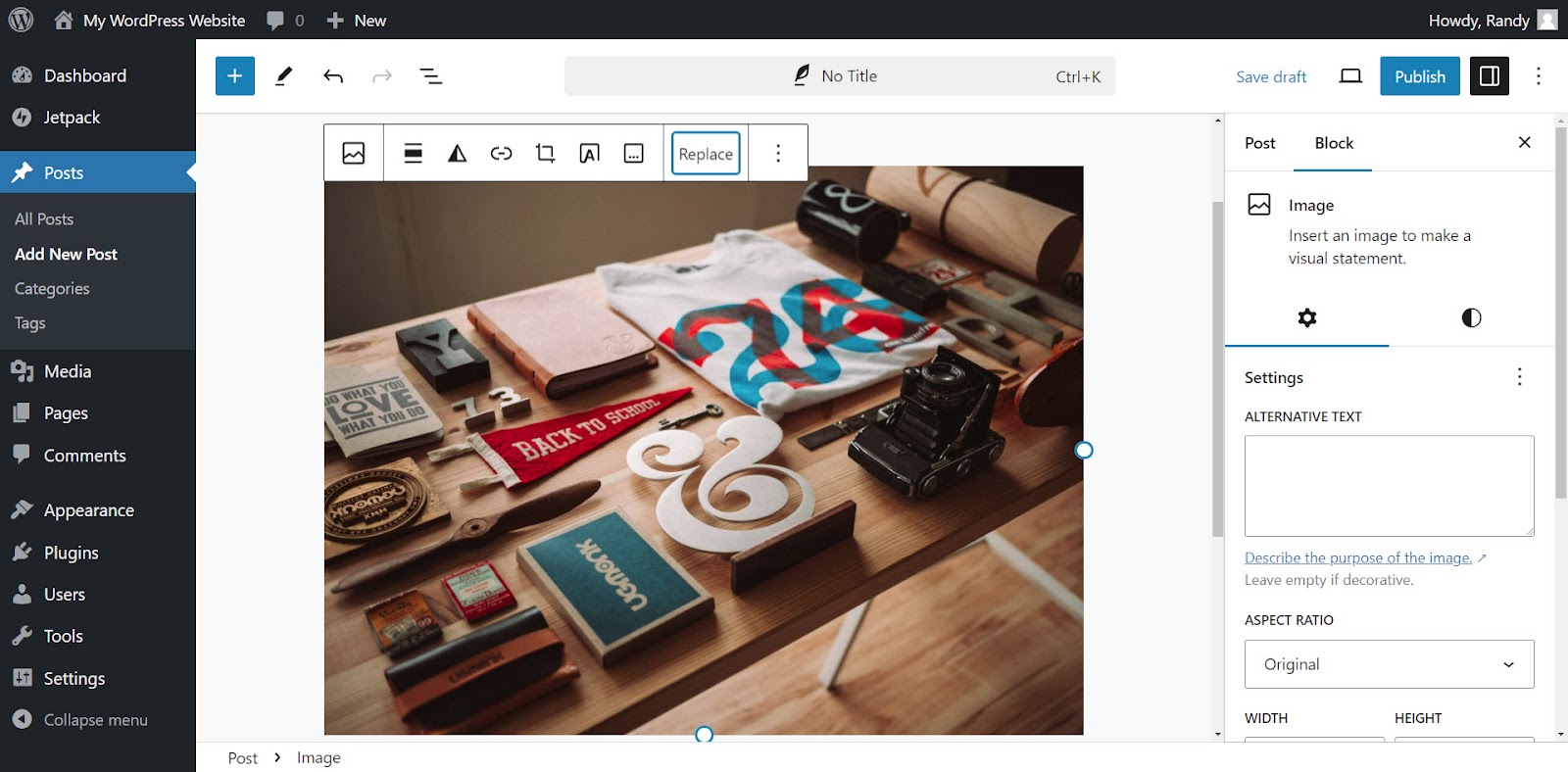Open Media in the admin sidebar
The image size is (1568, 772).
coord(67,371)
